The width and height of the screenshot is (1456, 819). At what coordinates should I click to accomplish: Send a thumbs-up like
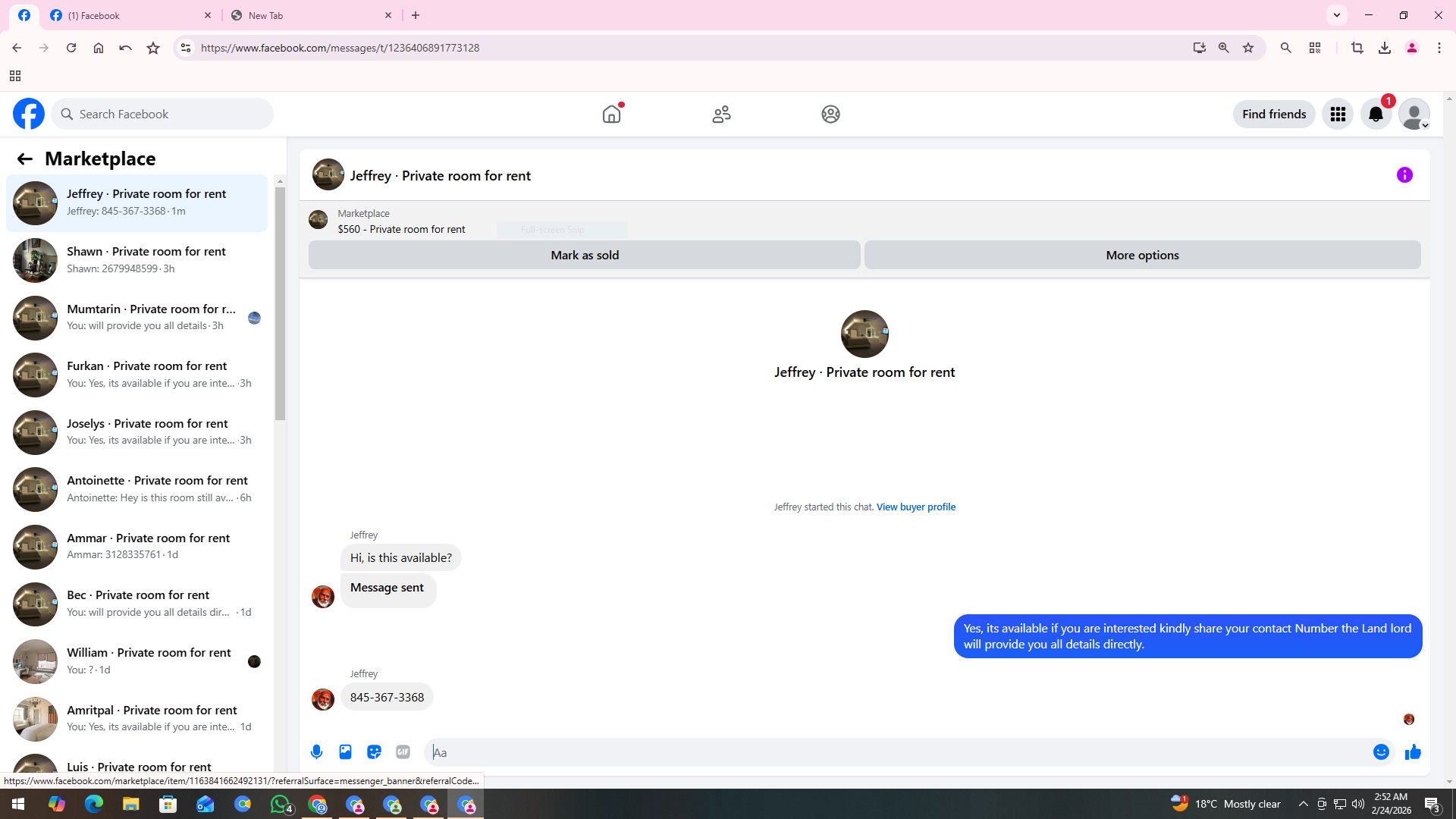click(x=1413, y=752)
